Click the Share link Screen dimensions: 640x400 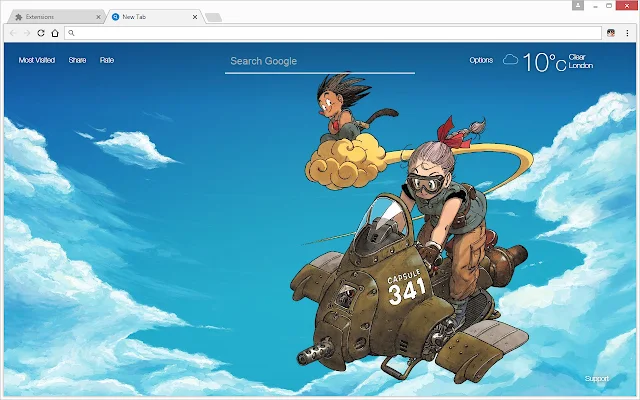tap(77, 60)
